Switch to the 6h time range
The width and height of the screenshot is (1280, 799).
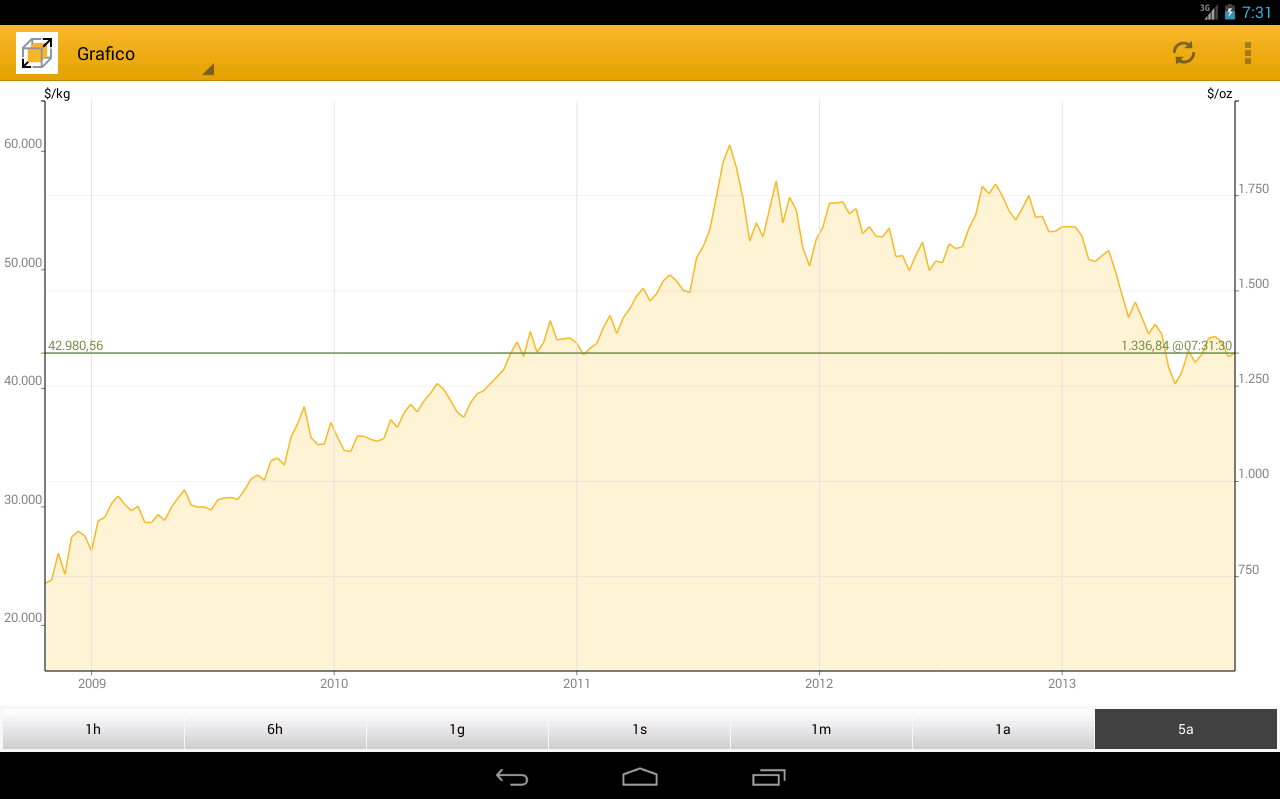point(275,729)
